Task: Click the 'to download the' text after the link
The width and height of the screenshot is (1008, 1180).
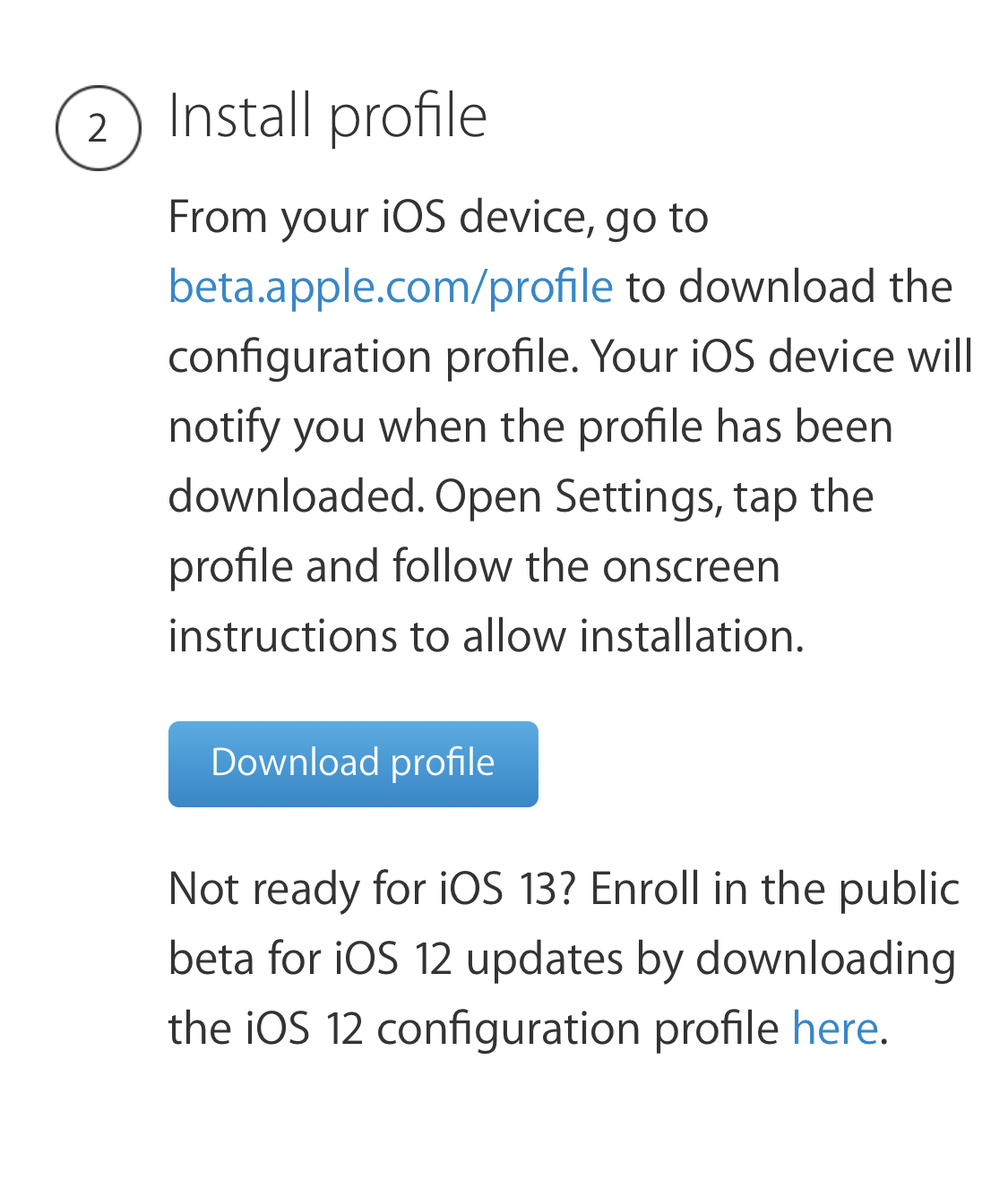Action: coord(789,287)
